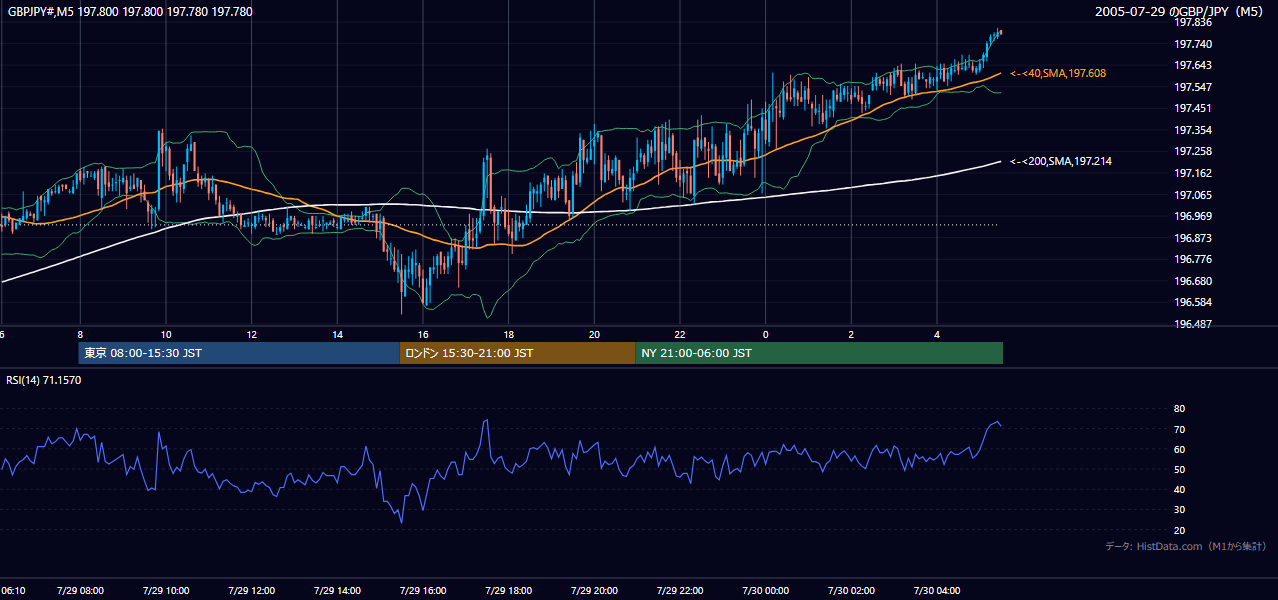Screen dimensions: 1278x600
Task: Click the 7/29 18:00 time axis label
Action: click(x=509, y=590)
